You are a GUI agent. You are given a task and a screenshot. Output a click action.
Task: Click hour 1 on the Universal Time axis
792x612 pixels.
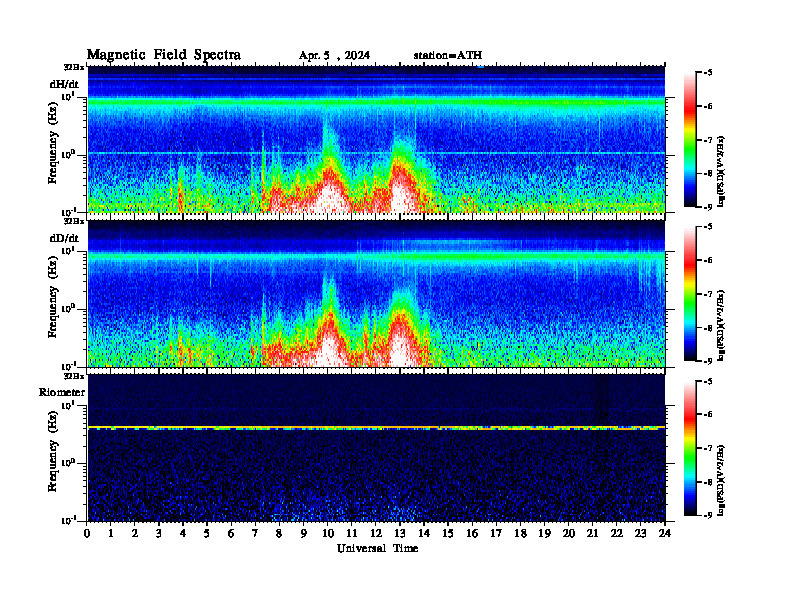111,534
